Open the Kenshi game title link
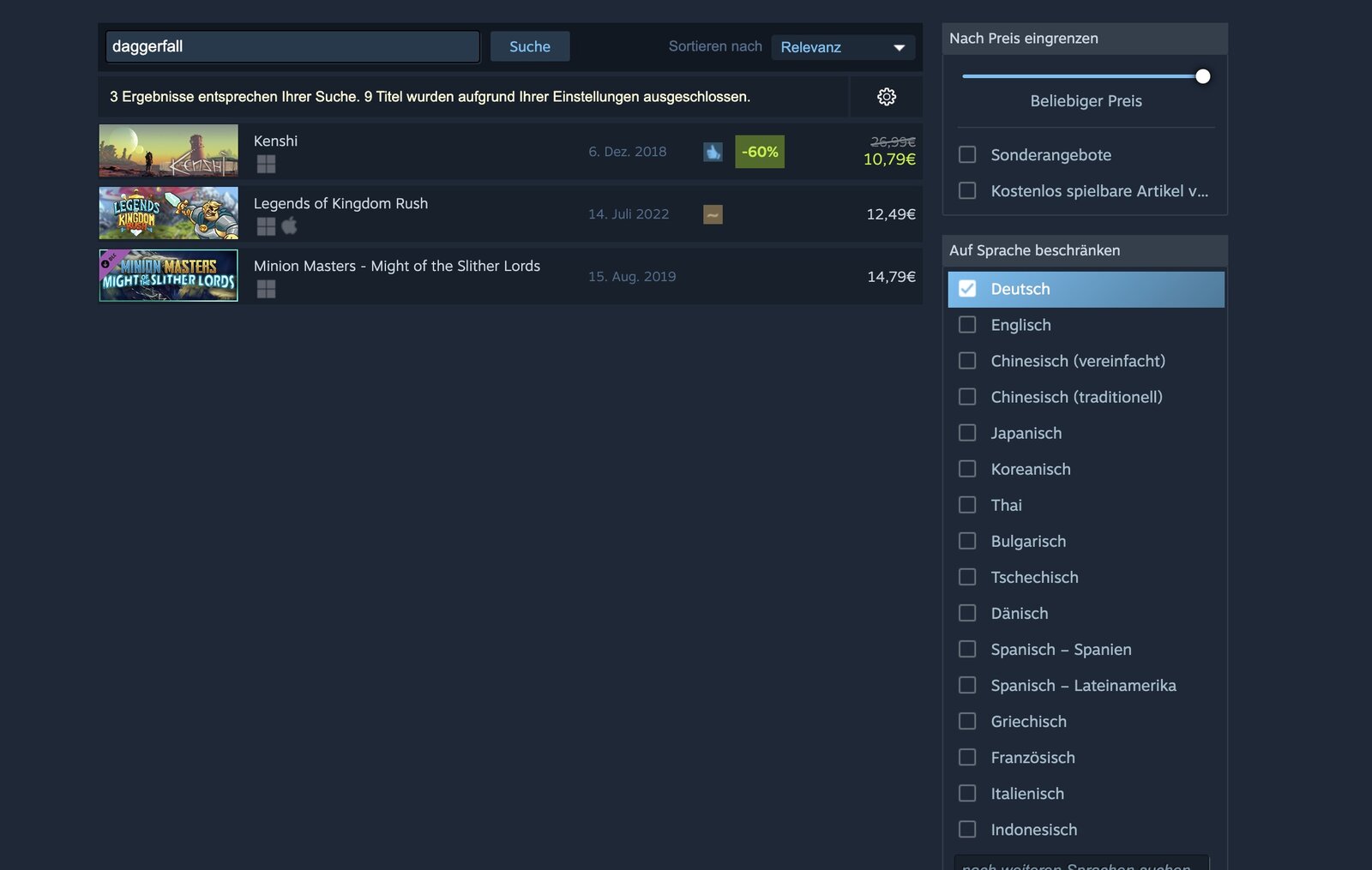The image size is (1372, 870). (275, 141)
